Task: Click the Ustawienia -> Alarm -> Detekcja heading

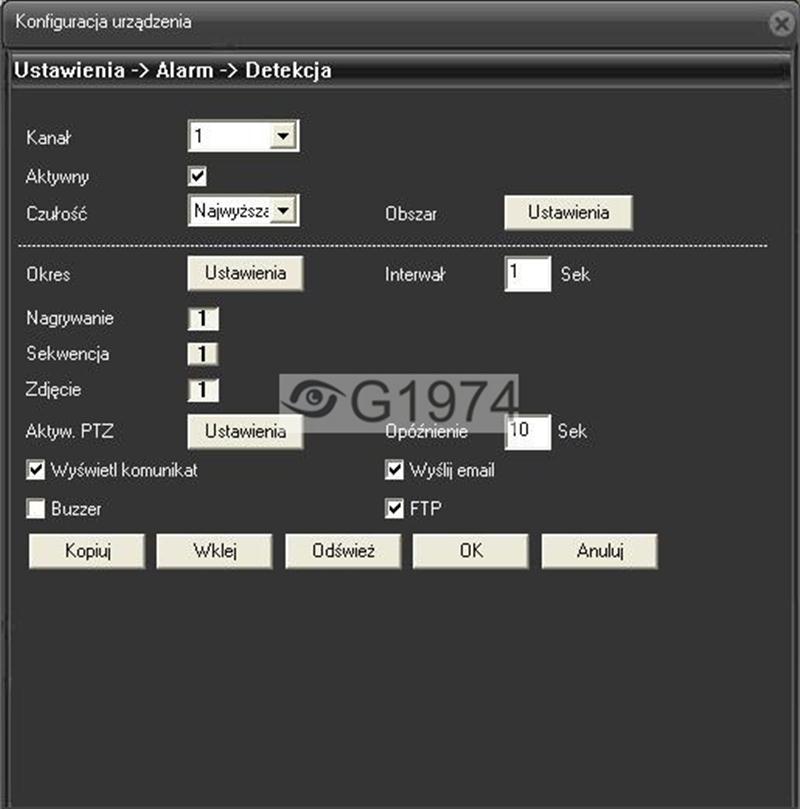Action: (x=173, y=71)
